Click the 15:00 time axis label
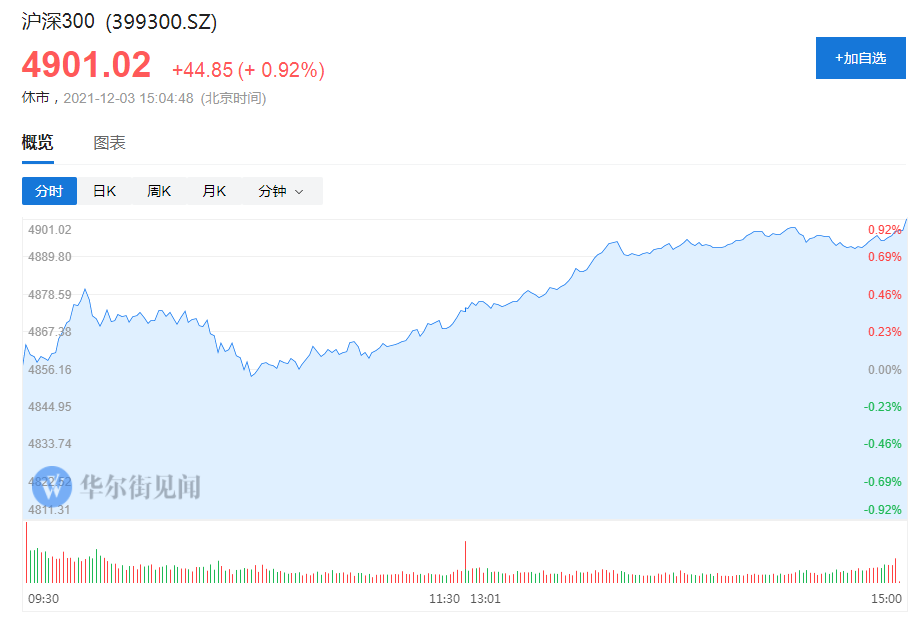The image size is (921, 617). tap(886, 598)
